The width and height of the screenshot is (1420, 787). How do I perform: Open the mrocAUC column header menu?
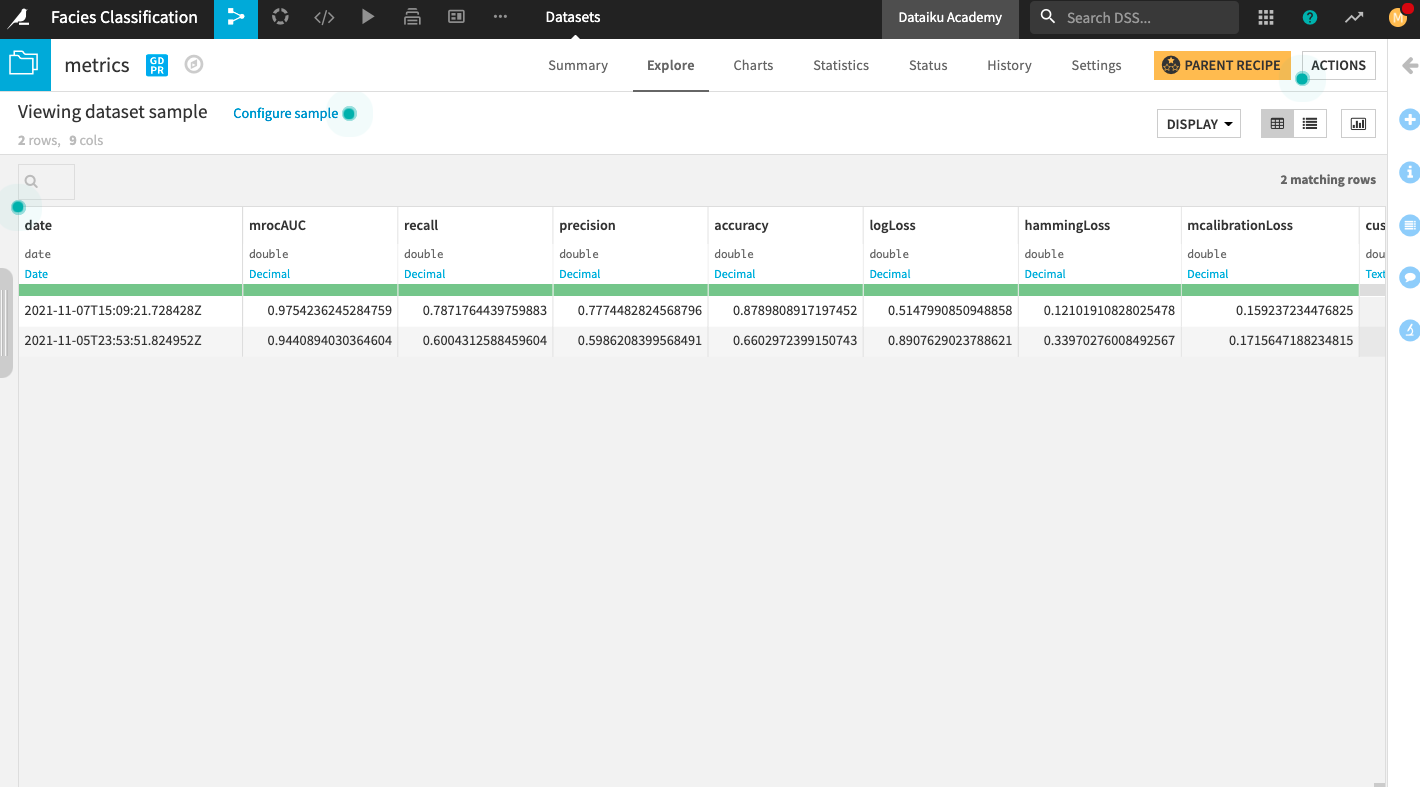(x=277, y=225)
